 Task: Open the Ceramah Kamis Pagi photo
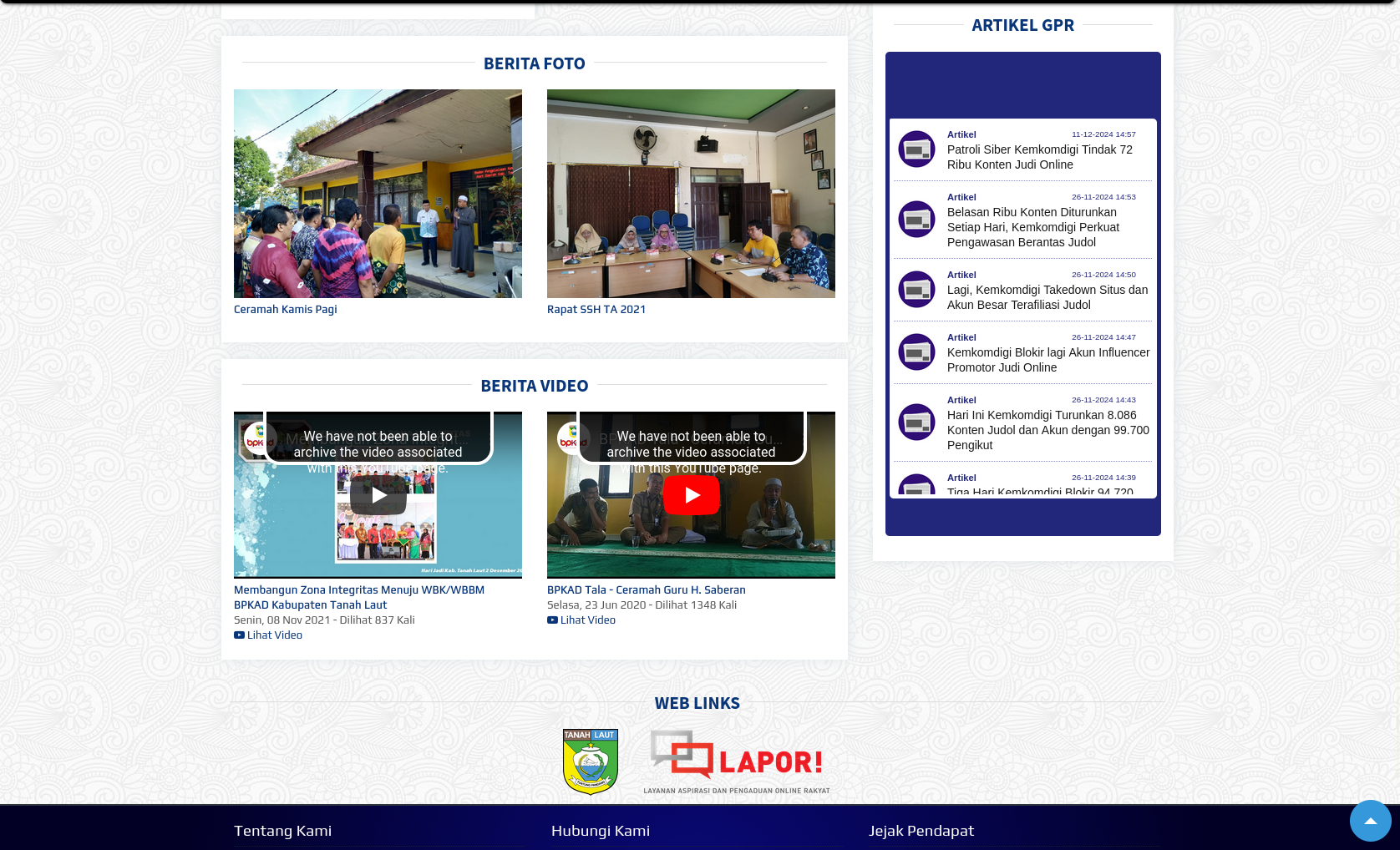click(378, 194)
